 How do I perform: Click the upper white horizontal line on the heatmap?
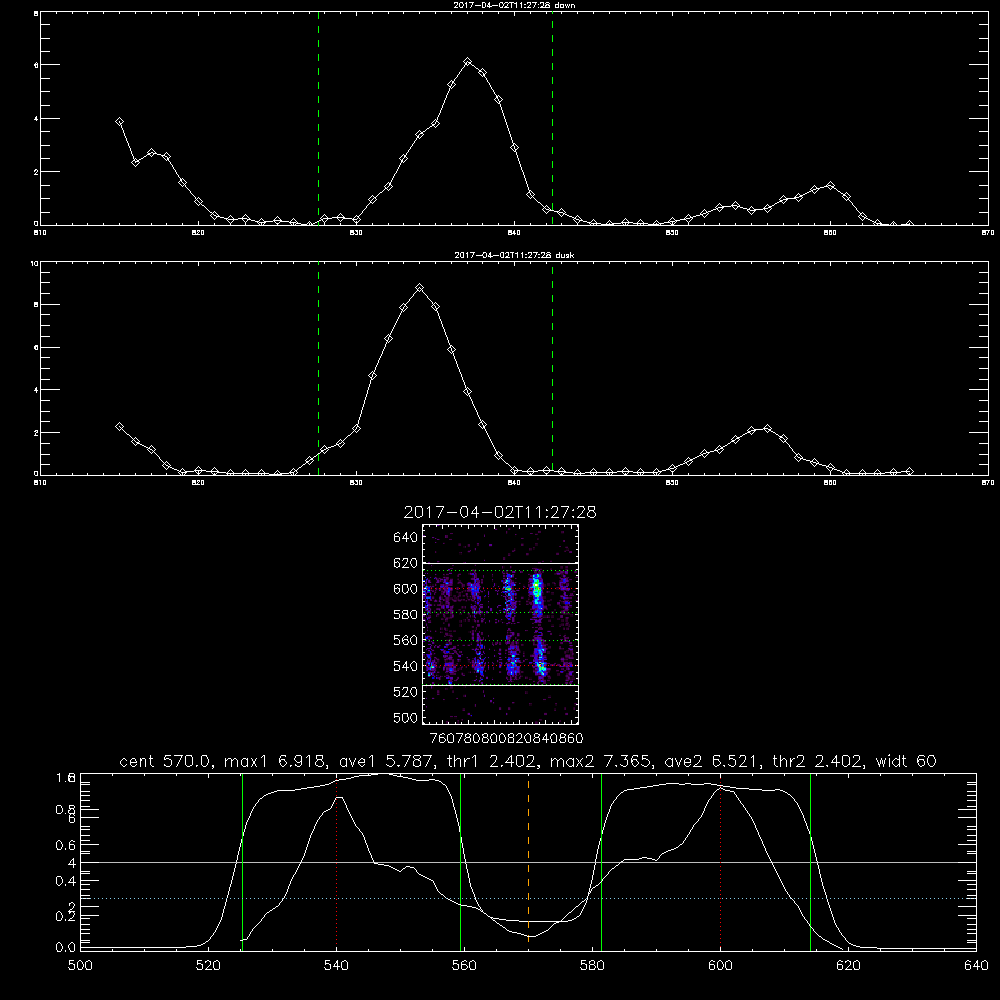pyautogui.click(x=501, y=563)
